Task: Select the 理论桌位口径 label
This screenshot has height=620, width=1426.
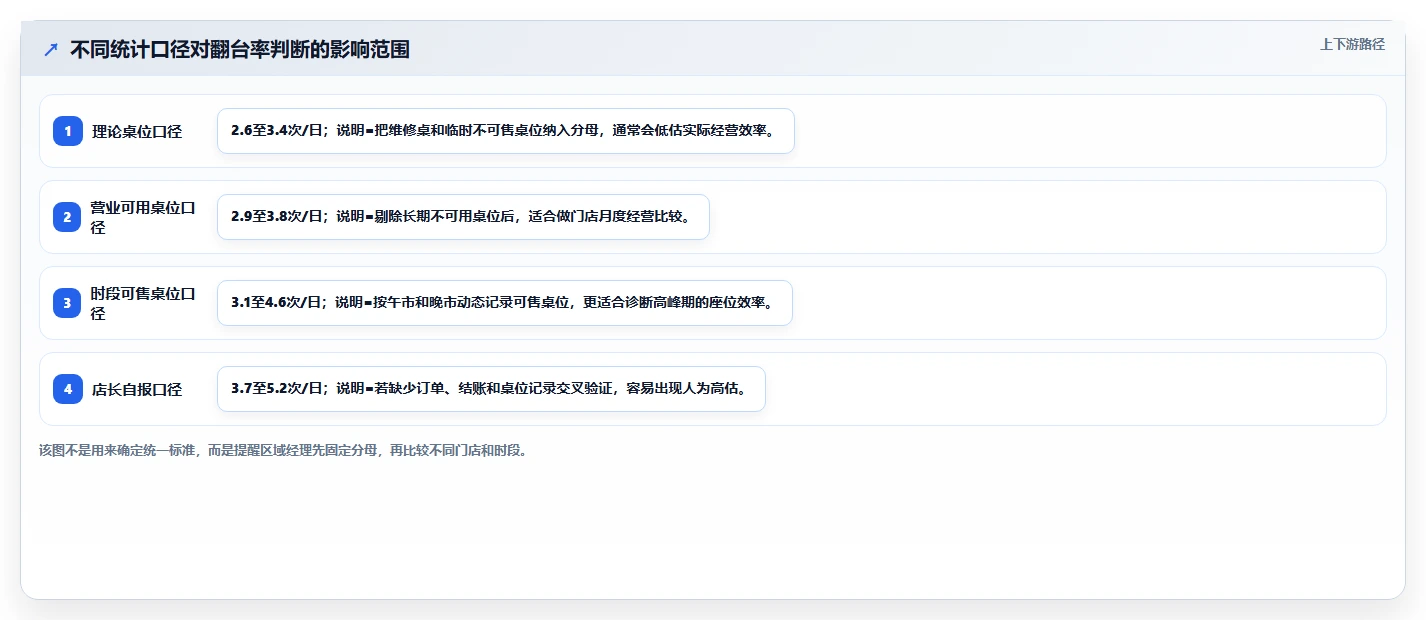Action: pos(137,131)
